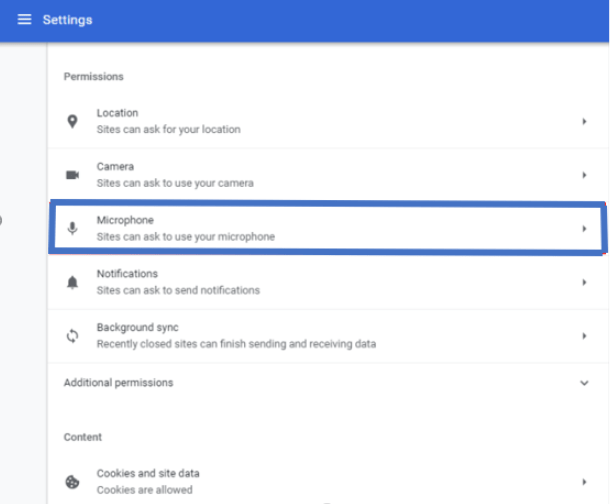Image resolution: width=610 pixels, height=504 pixels.
Task: Click the Location pin icon
Action: (72, 121)
